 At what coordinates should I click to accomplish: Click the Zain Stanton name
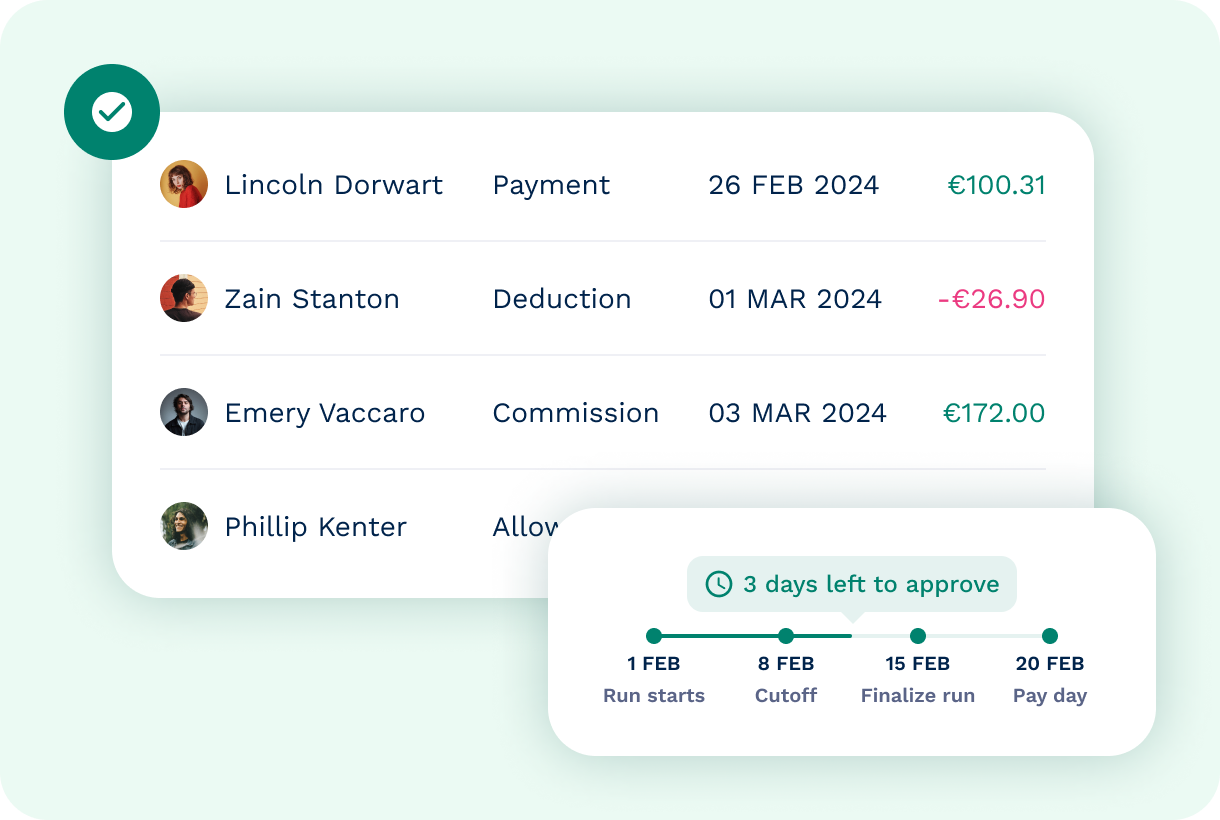(312, 299)
